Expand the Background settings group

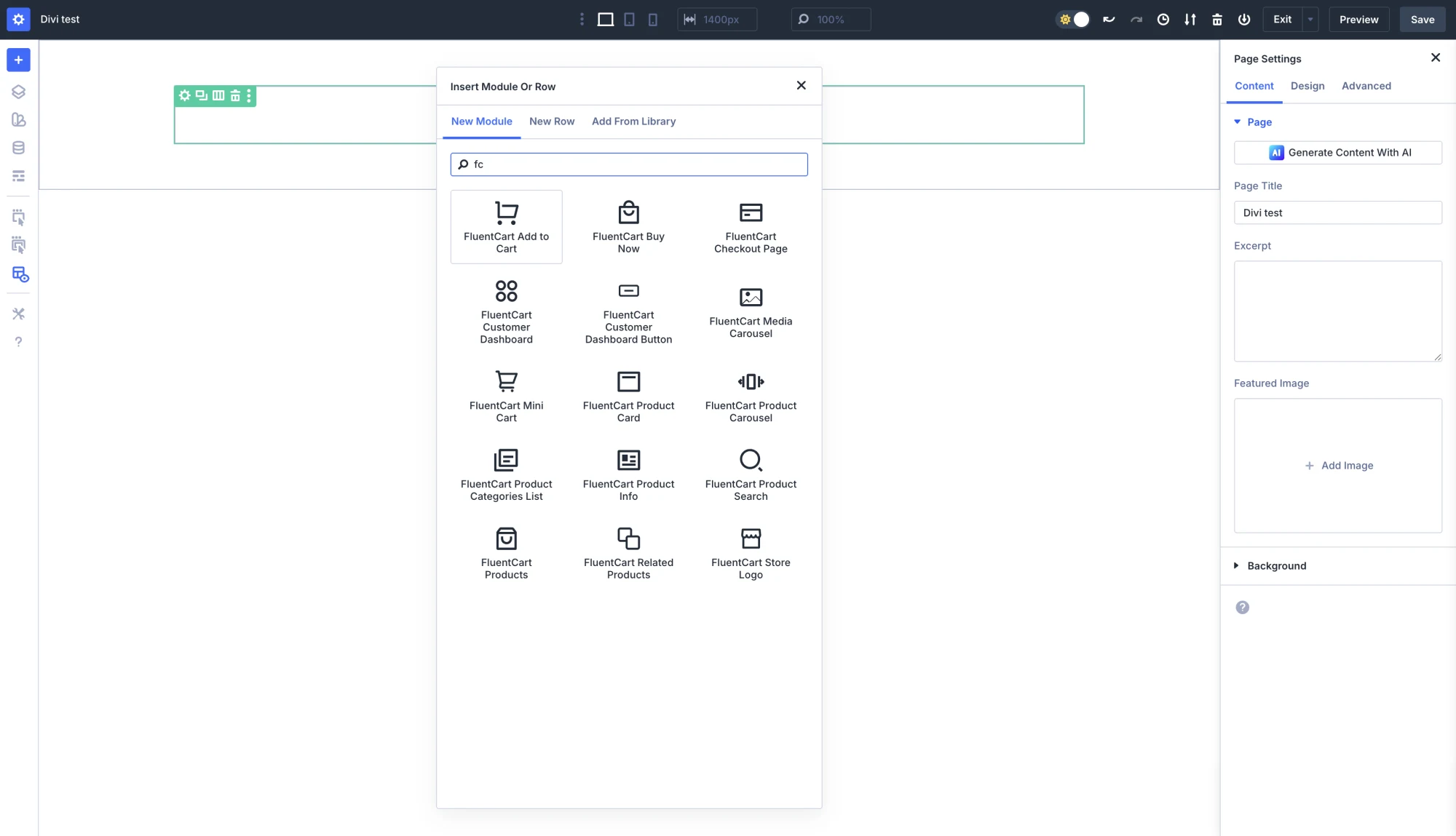tap(1270, 566)
